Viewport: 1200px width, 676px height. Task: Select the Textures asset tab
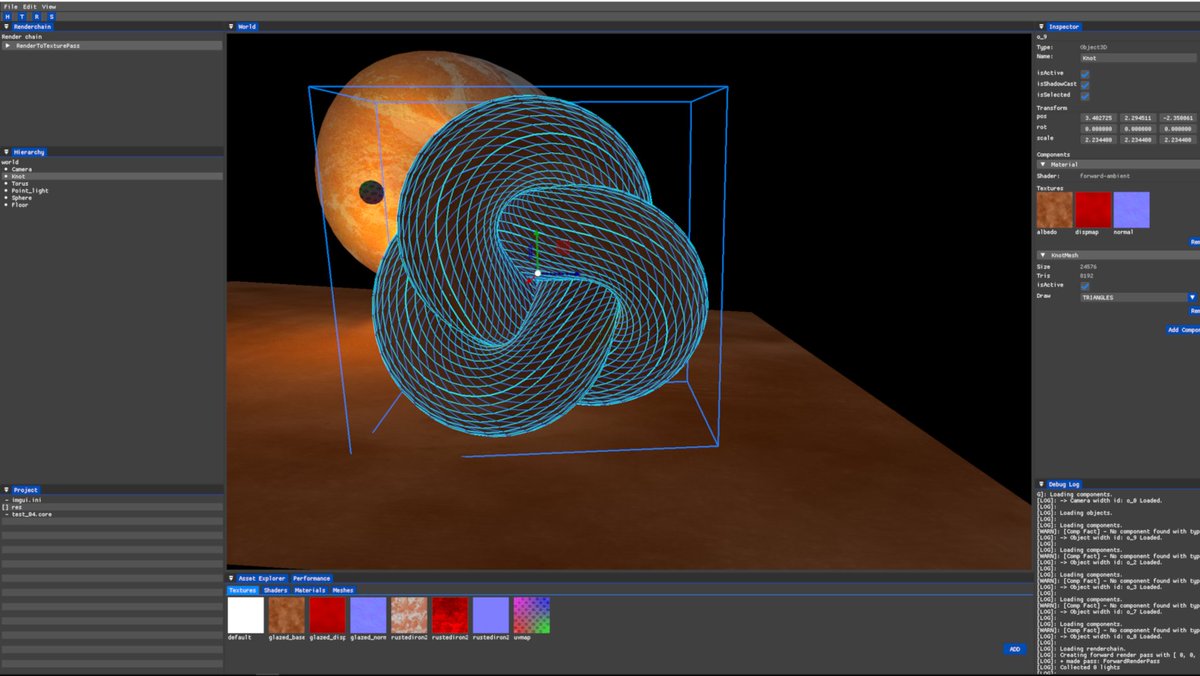[243, 590]
